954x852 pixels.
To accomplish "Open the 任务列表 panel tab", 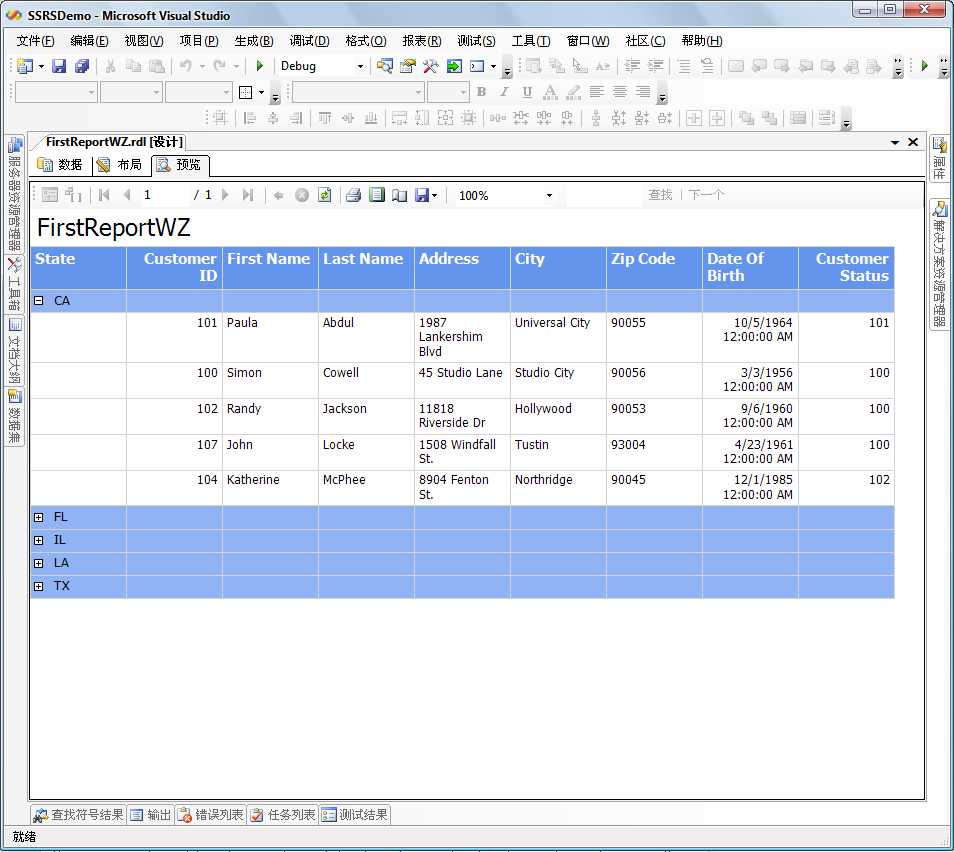I will click(283, 815).
